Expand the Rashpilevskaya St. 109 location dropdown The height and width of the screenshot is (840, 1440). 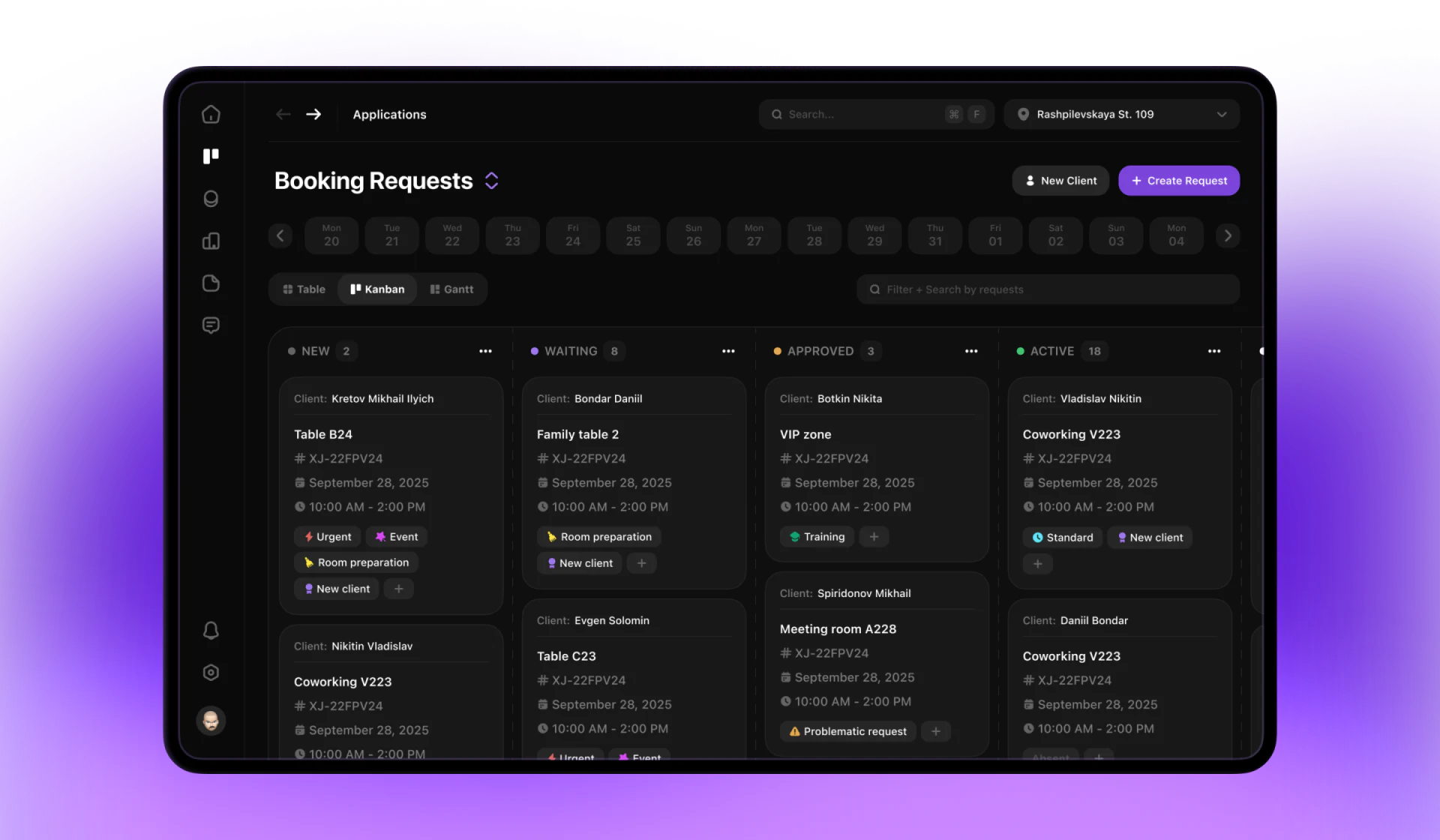pyautogui.click(x=1122, y=114)
